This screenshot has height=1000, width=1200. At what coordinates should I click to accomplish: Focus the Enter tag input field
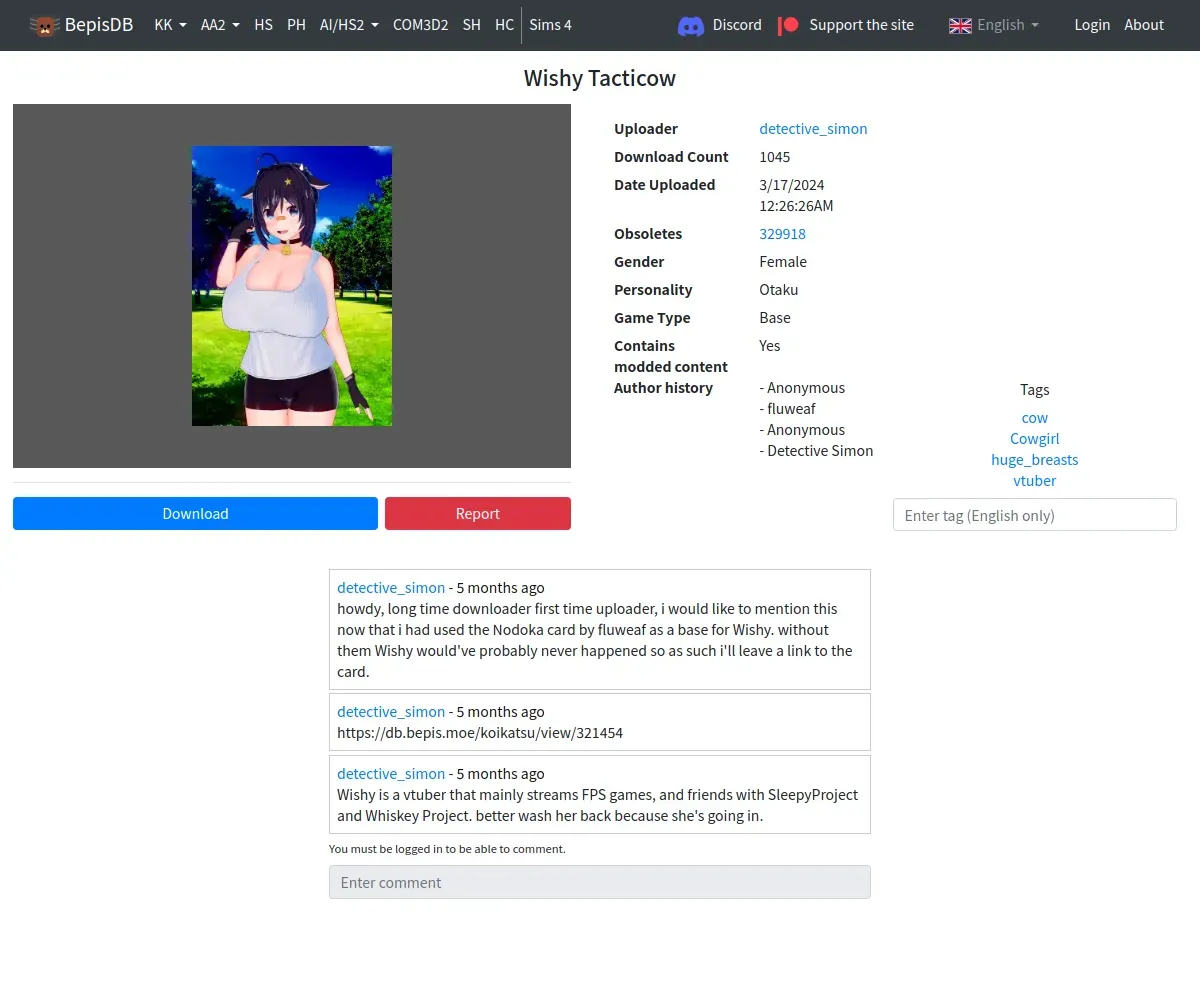pyautogui.click(x=1035, y=515)
